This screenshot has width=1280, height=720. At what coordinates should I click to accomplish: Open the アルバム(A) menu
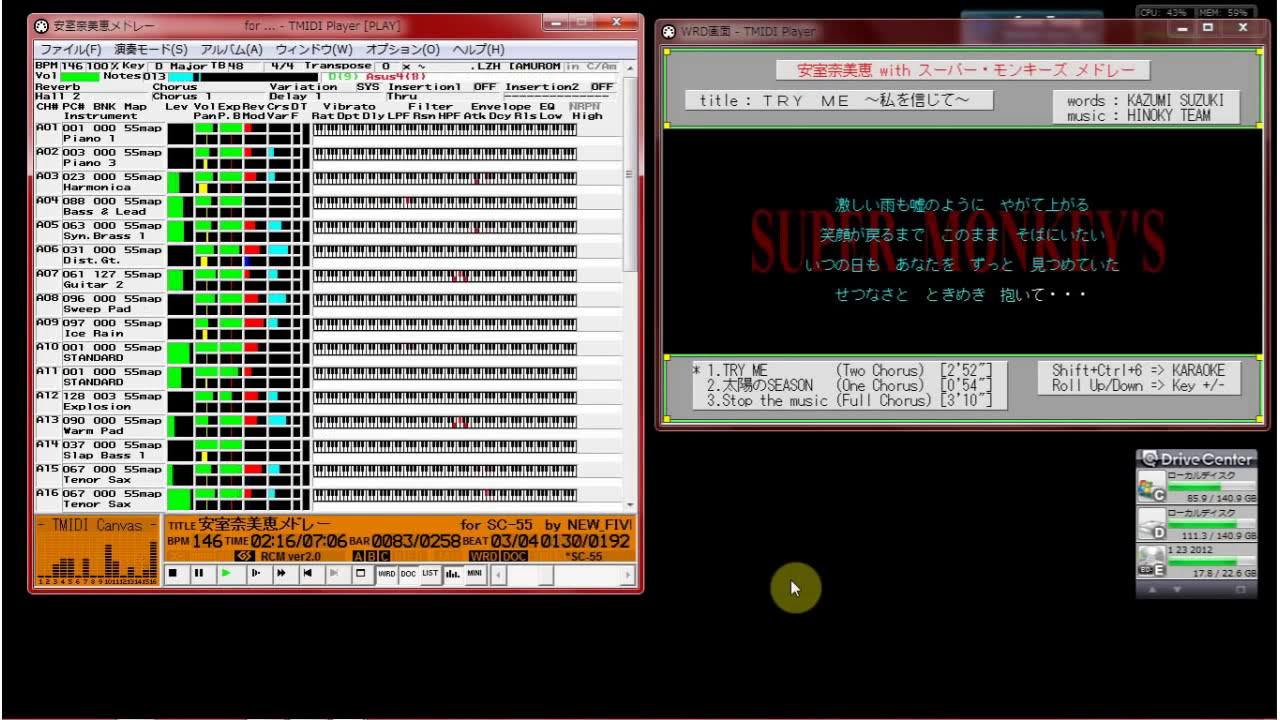click(231, 49)
